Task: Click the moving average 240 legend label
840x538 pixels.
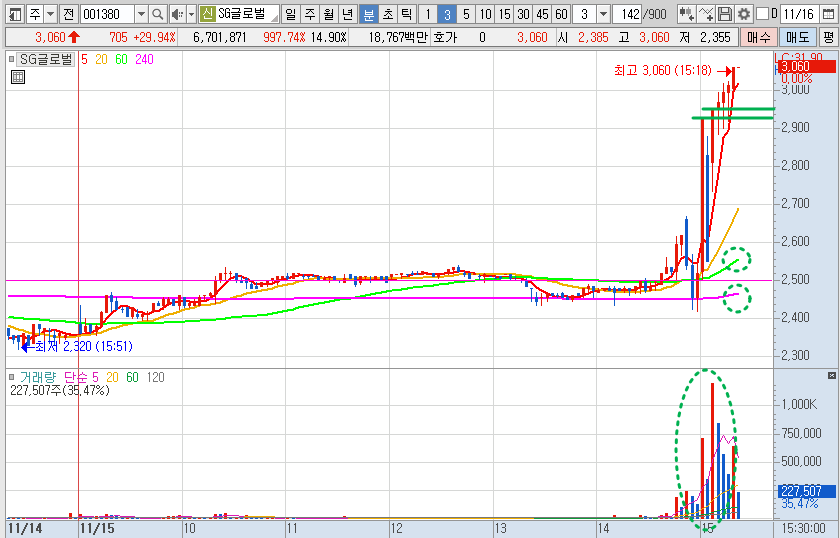Action: pos(144,59)
